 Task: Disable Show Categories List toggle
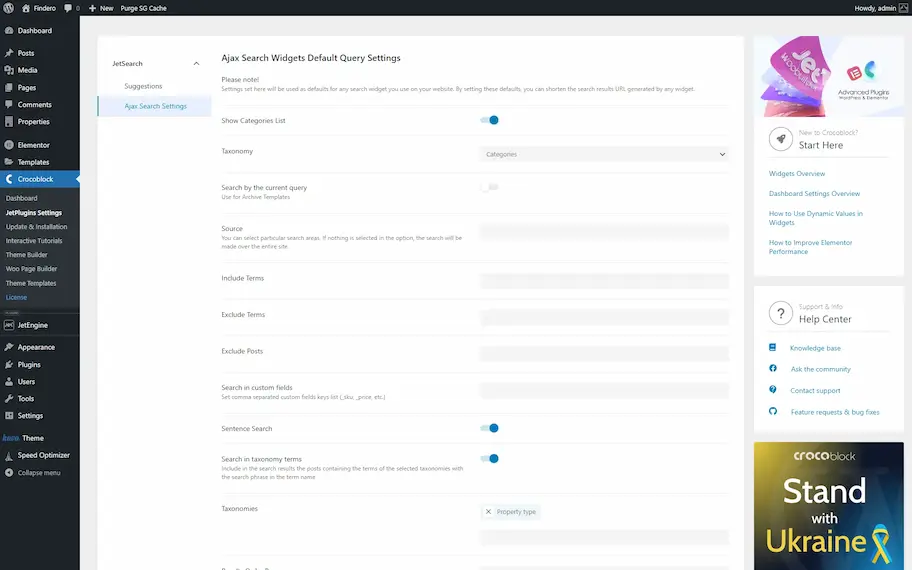pos(489,120)
